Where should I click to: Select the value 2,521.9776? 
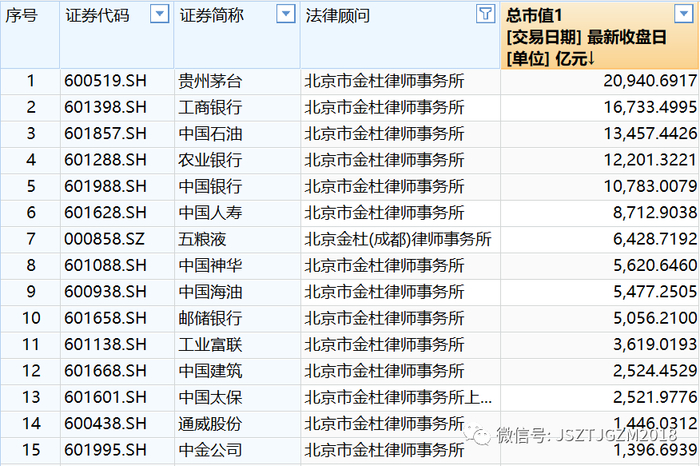[655, 397]
